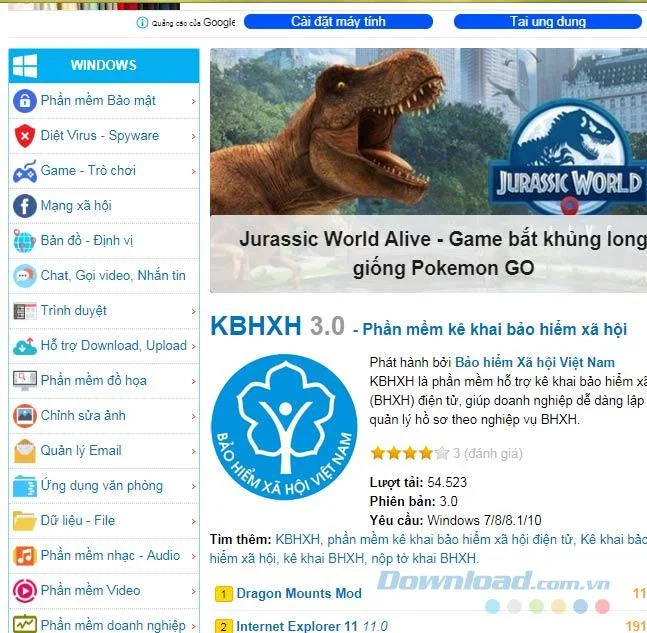Click the game controller icon
This screenshot has width=647, height=633.
(x=25, y=171)
